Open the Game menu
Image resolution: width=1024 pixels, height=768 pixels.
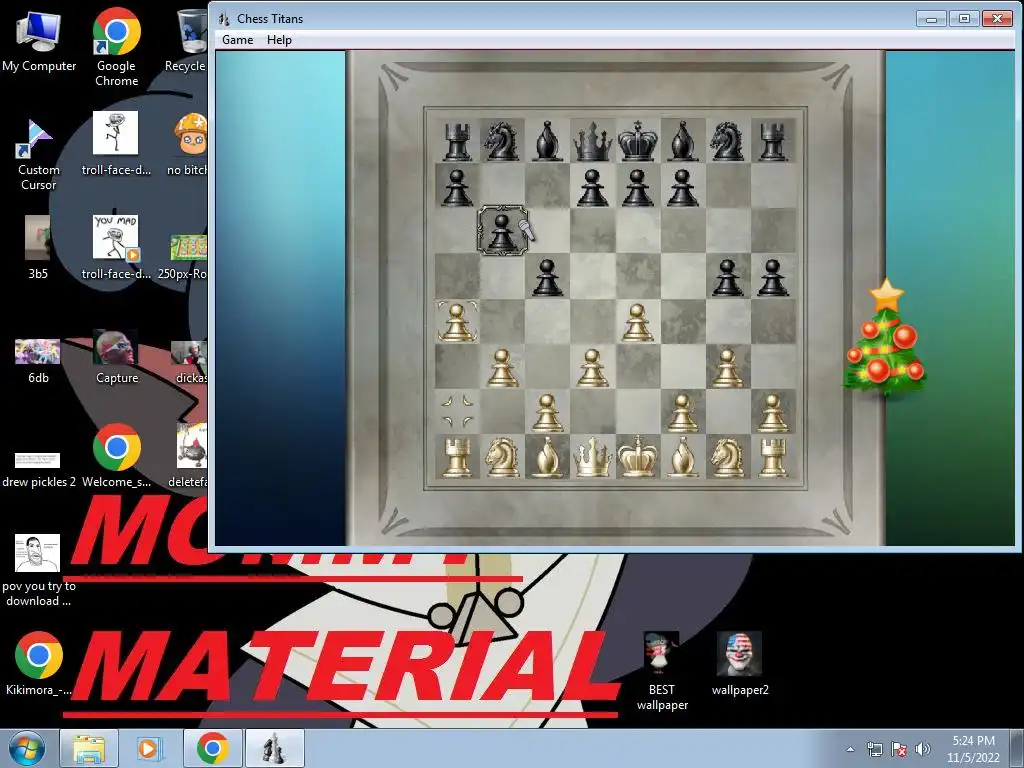pos(237,40)
